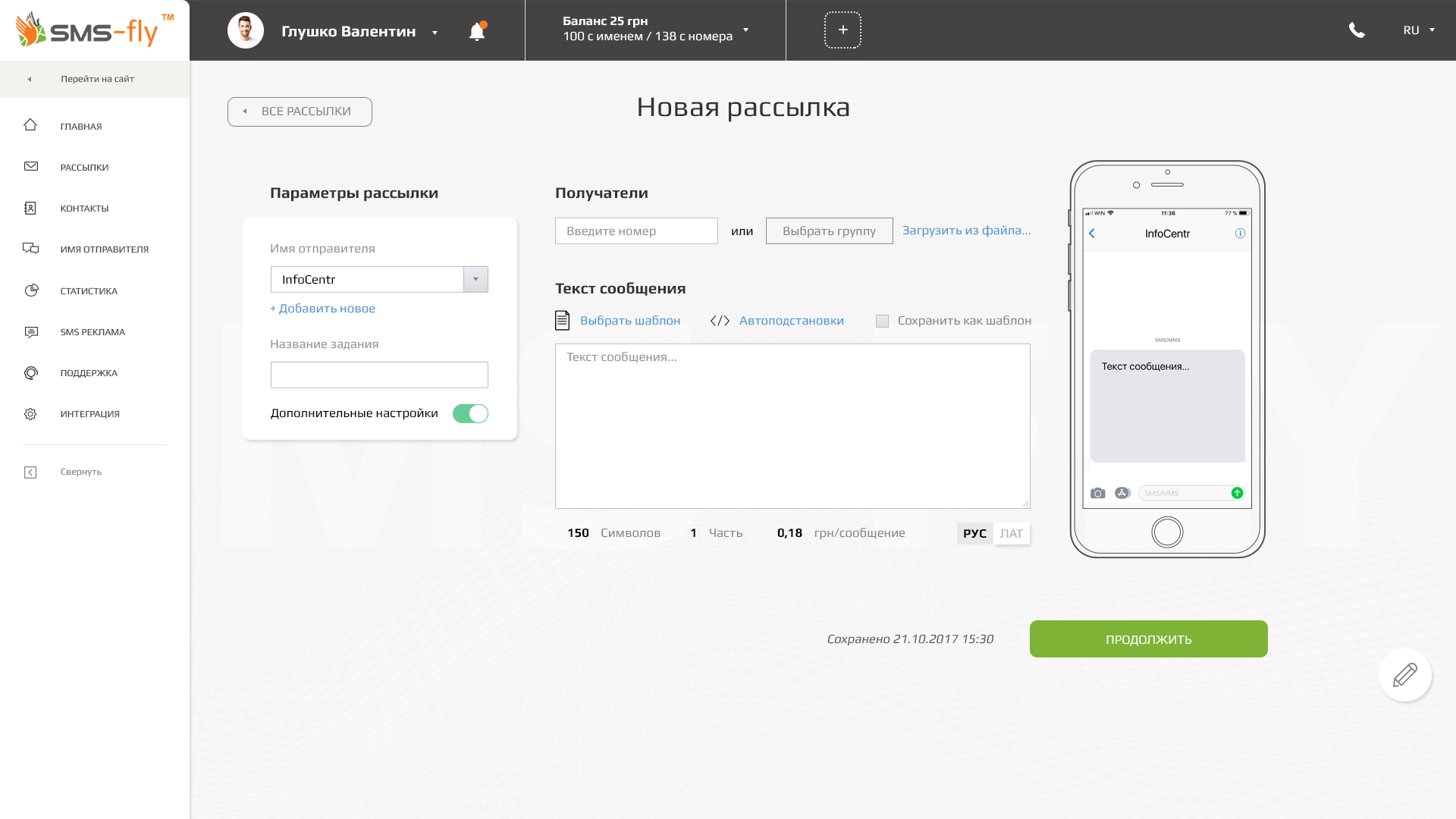
Task: Click the collapse sidebar arrow icon
Action: click(x=30, y=472)
